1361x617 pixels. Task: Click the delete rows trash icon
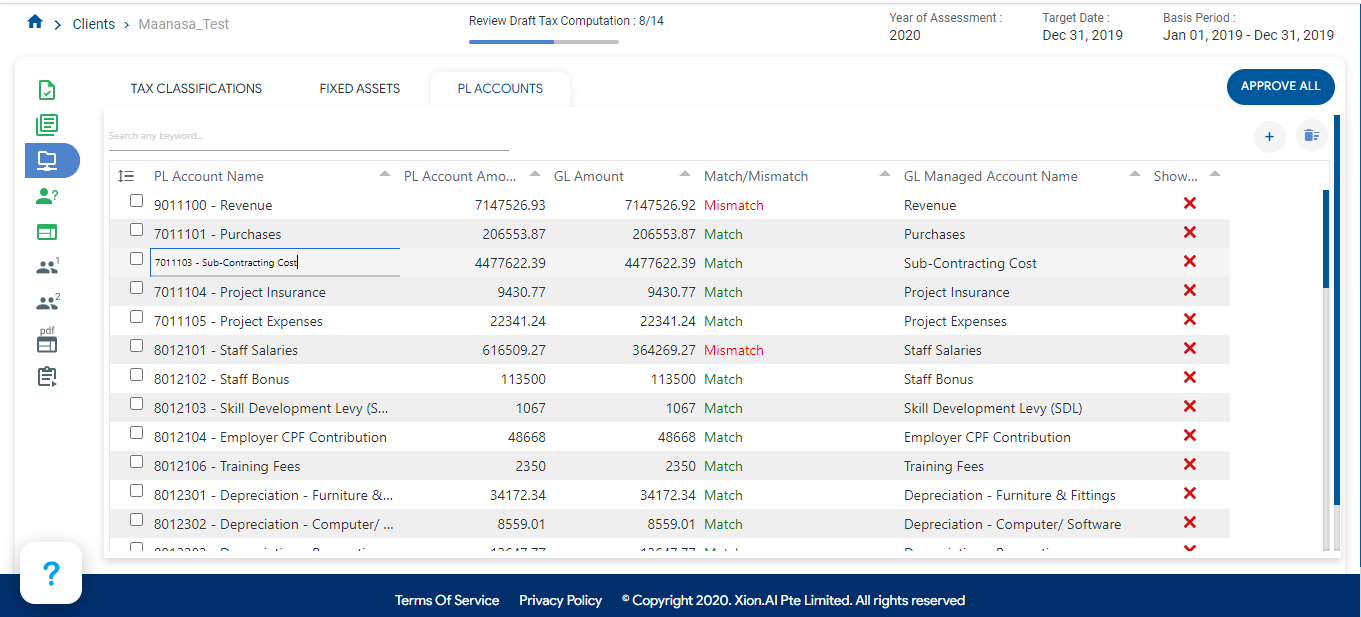(1311, 135)
